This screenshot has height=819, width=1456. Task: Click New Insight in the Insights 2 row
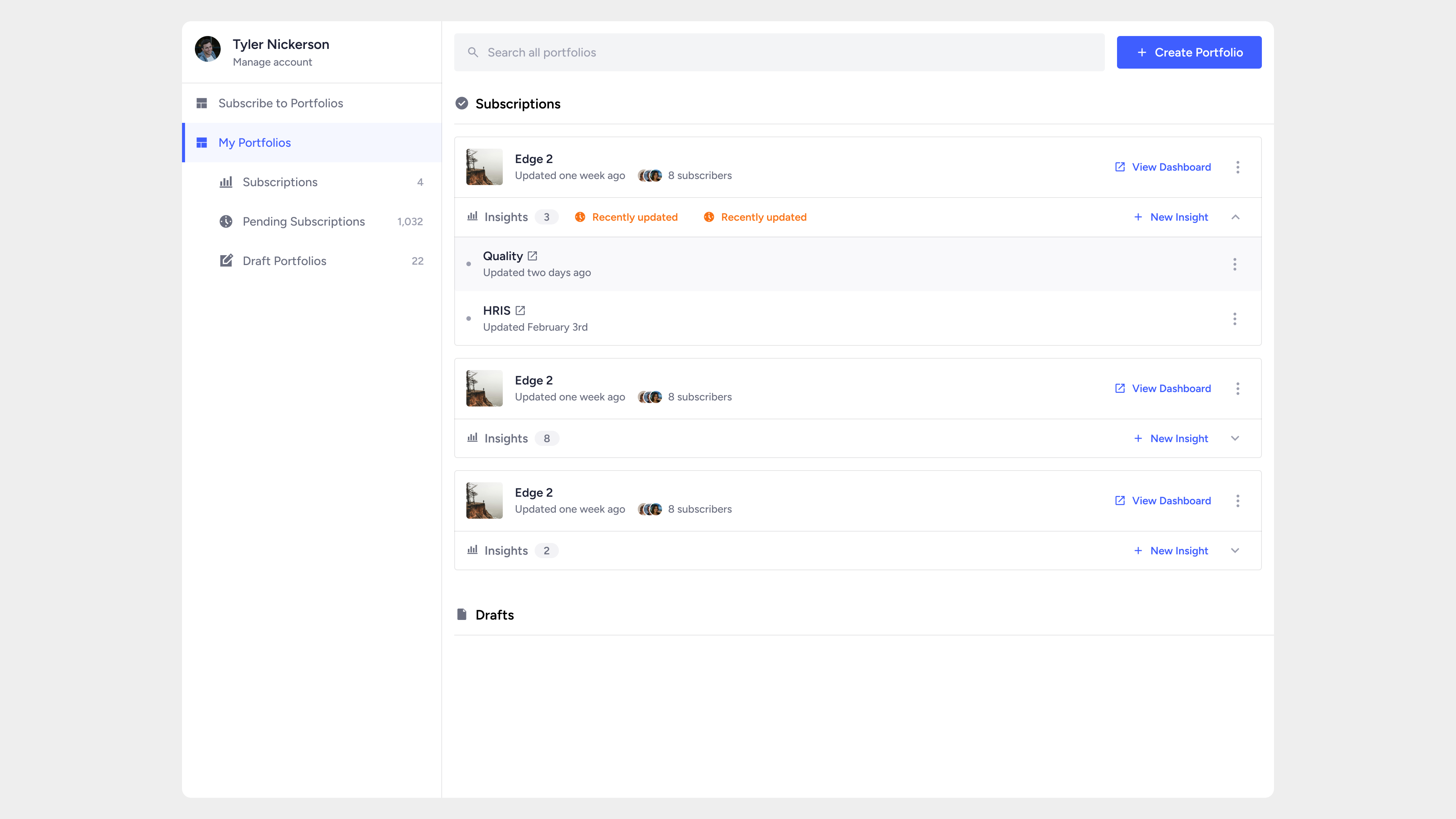[1170, 551]
